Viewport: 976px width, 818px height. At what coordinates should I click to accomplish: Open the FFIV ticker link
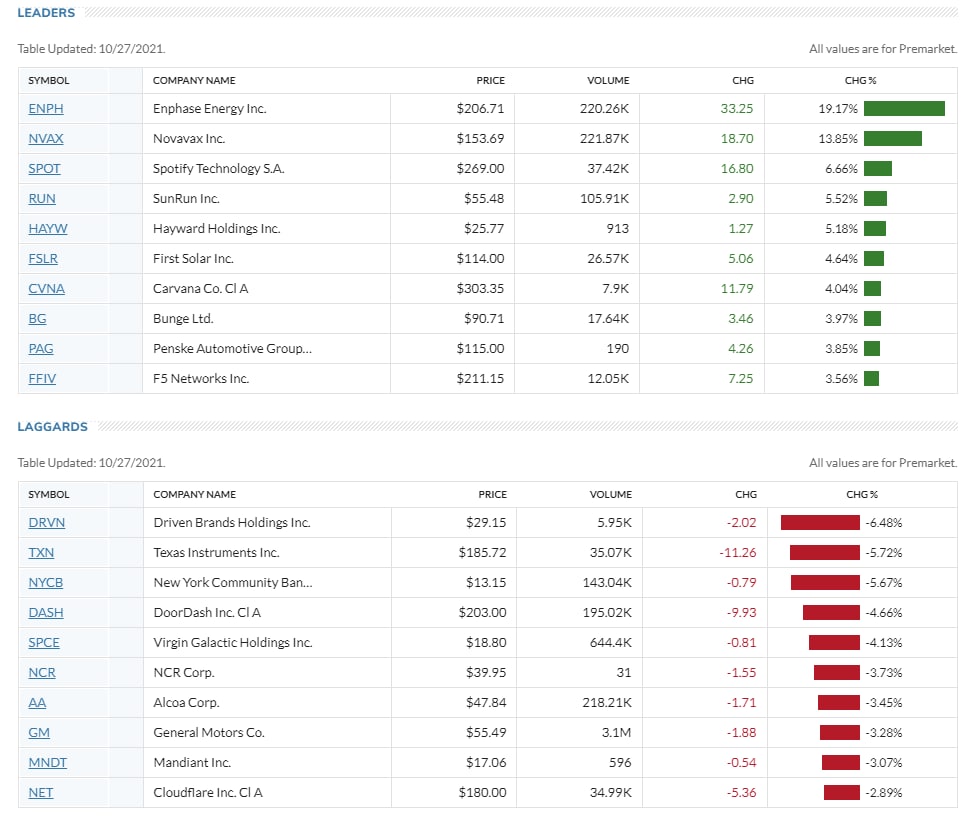(x=42, y=378)
